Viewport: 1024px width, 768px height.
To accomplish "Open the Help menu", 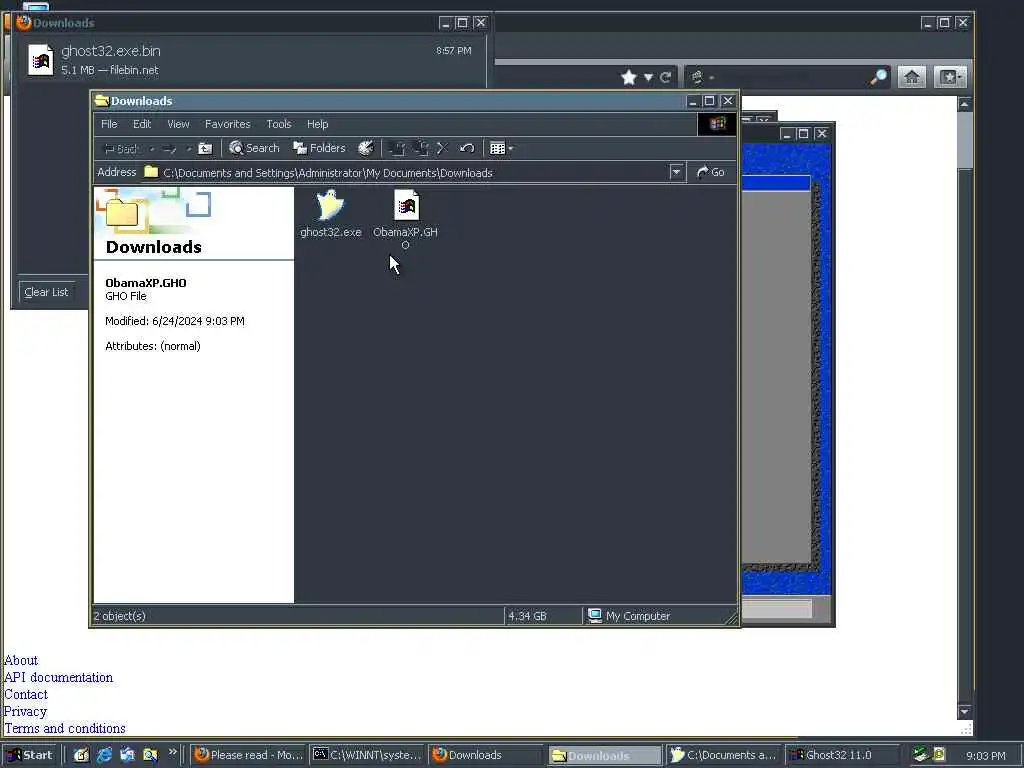I will [317, 124].
